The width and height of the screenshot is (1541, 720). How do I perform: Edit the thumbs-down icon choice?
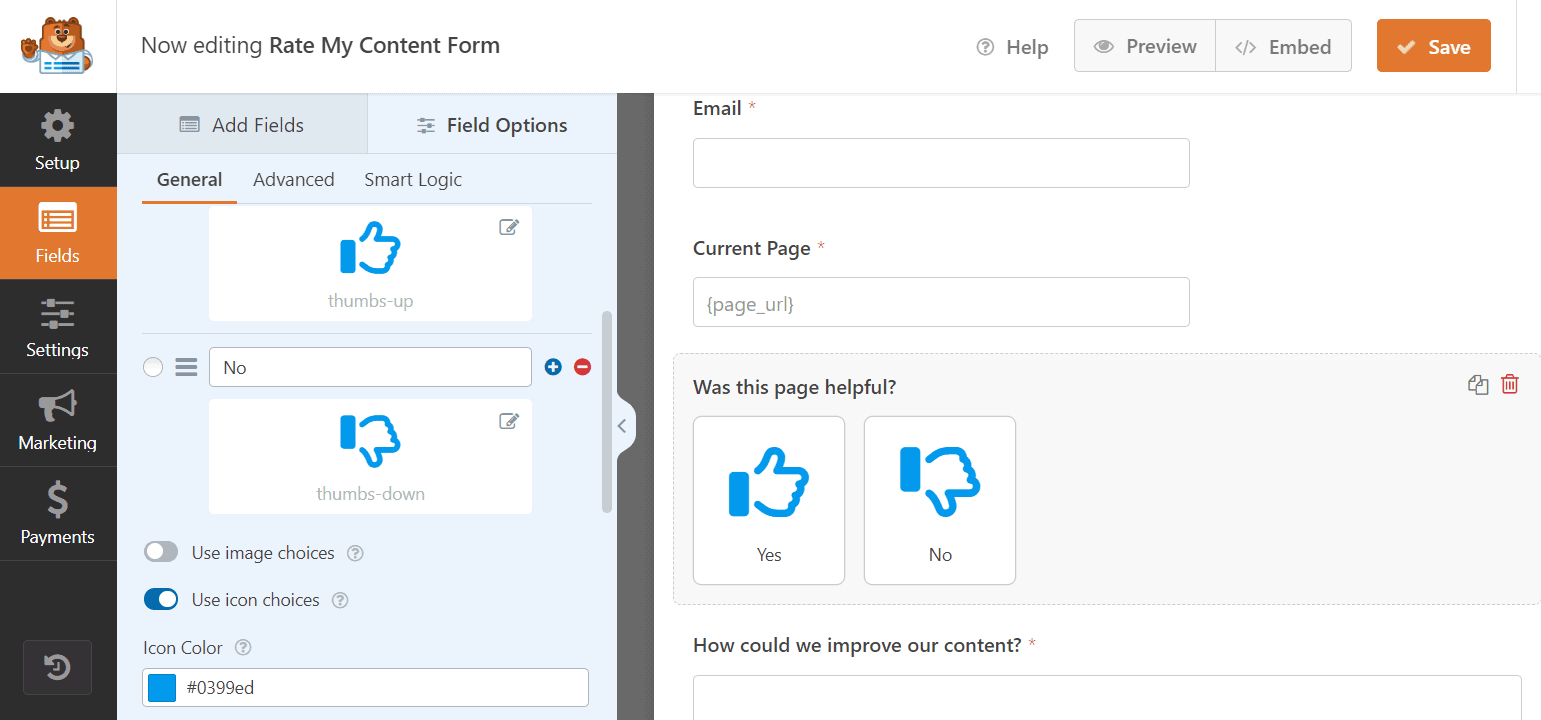pos(509,421)
